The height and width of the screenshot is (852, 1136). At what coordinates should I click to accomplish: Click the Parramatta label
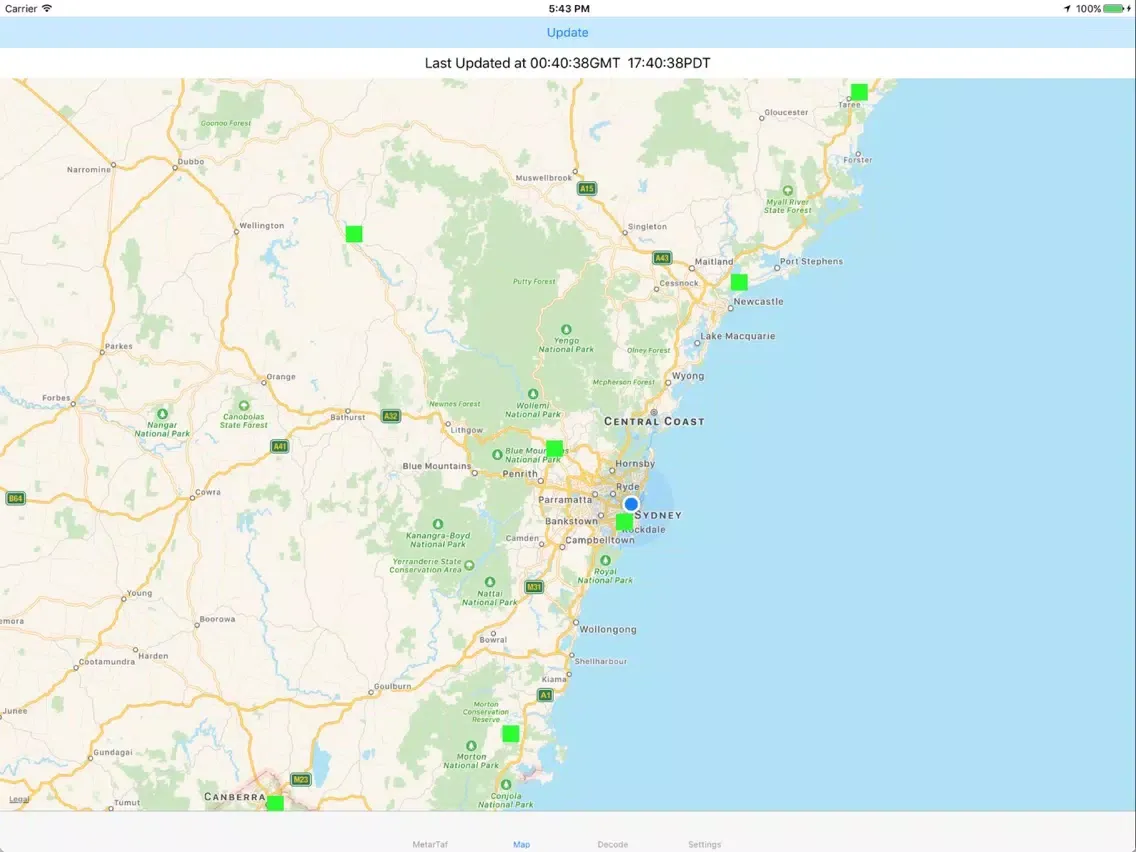565,500
